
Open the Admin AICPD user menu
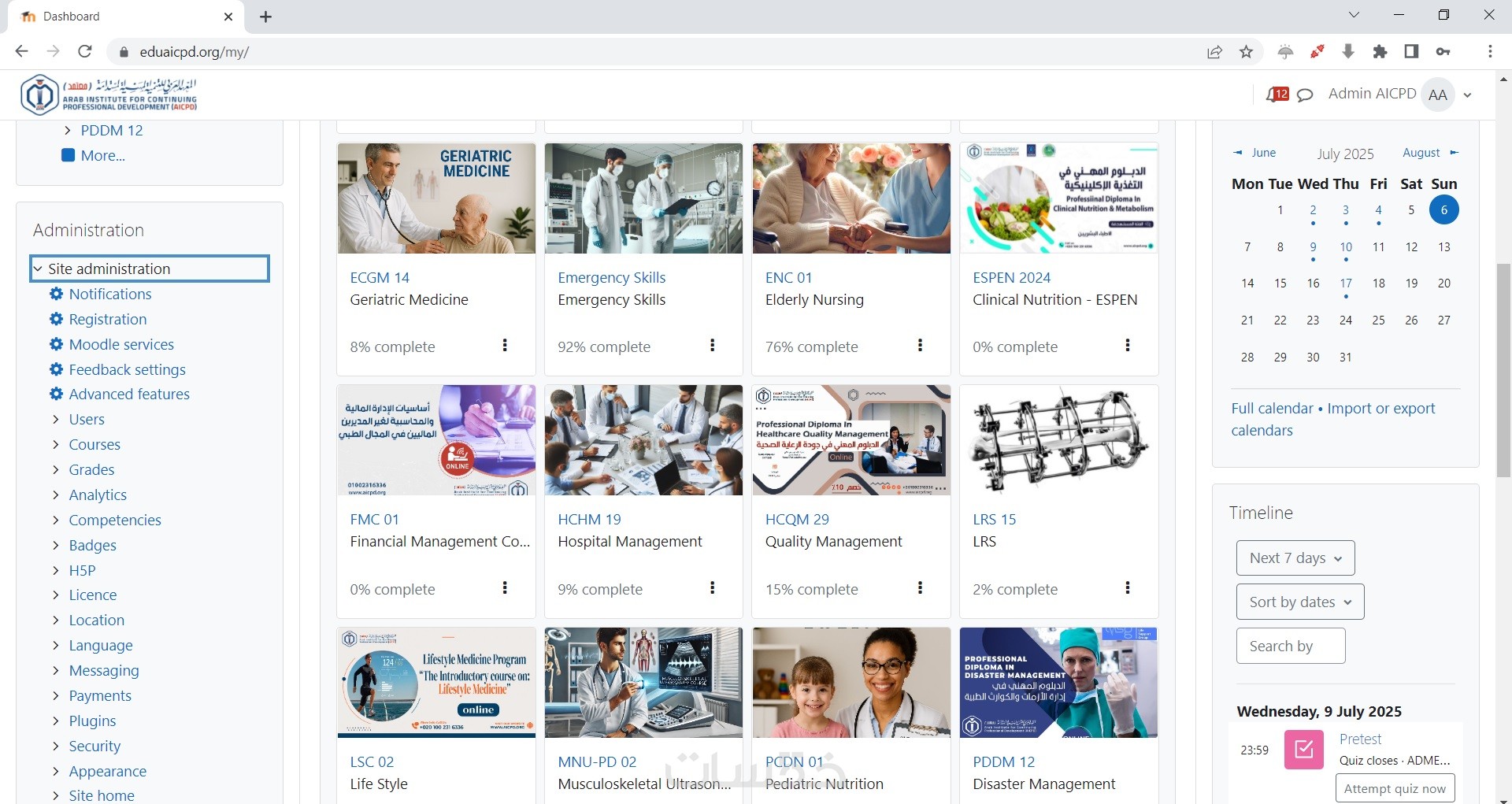[1400, 94]
